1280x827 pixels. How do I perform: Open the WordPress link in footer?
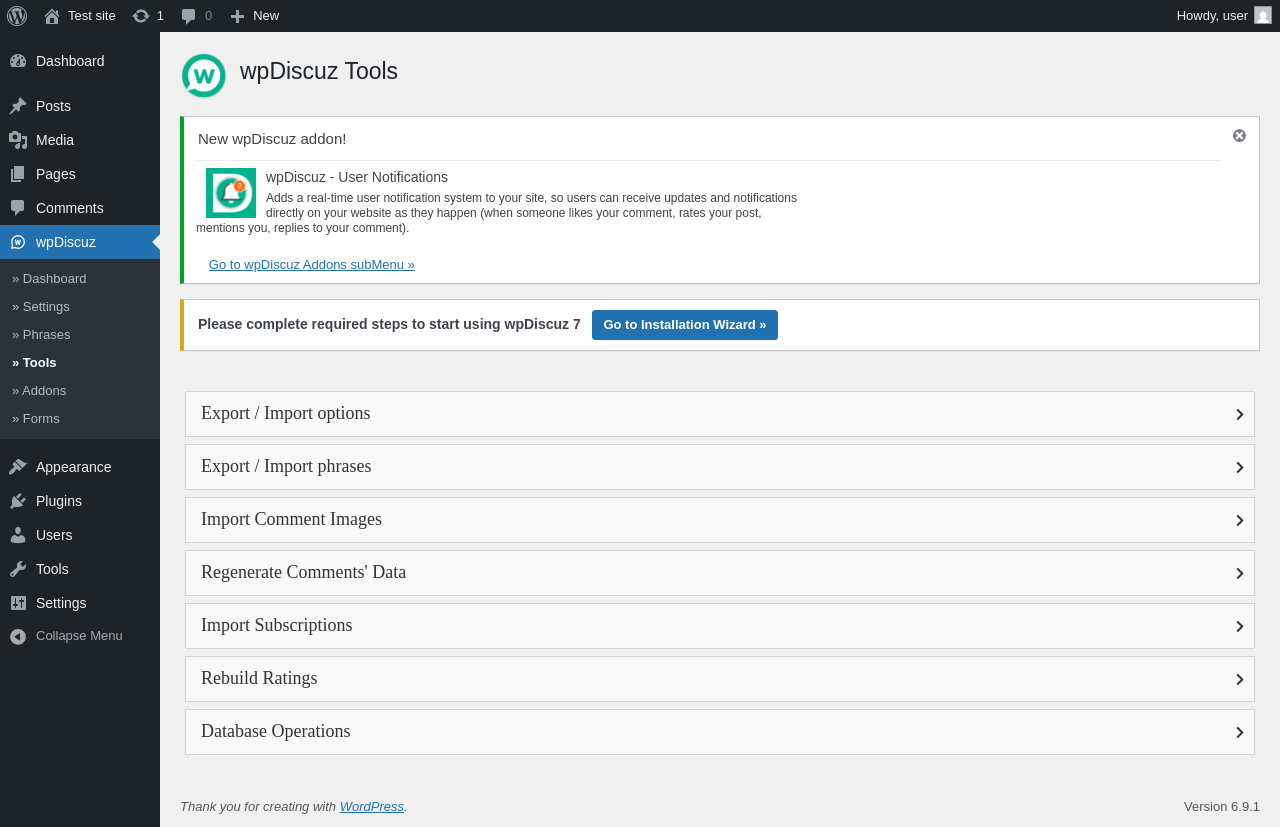(371, 807)
